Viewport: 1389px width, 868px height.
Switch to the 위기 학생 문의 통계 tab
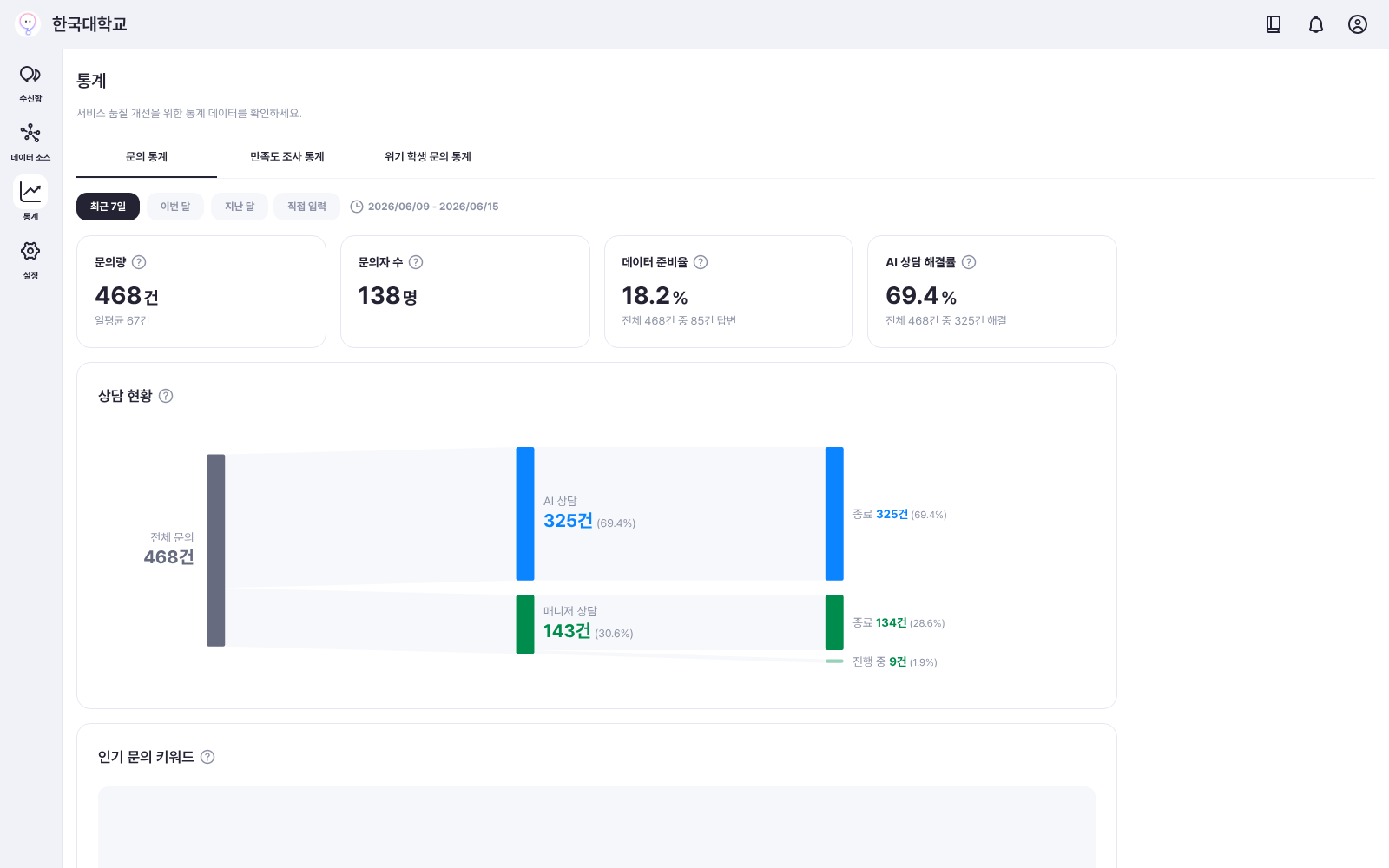pos(428,157)
